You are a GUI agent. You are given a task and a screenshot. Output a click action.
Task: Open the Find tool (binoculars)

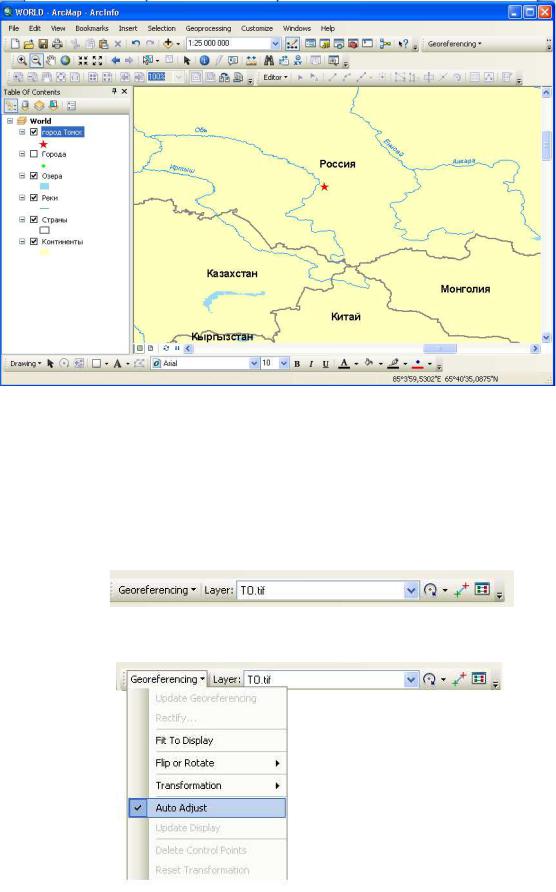click(269, 60)
